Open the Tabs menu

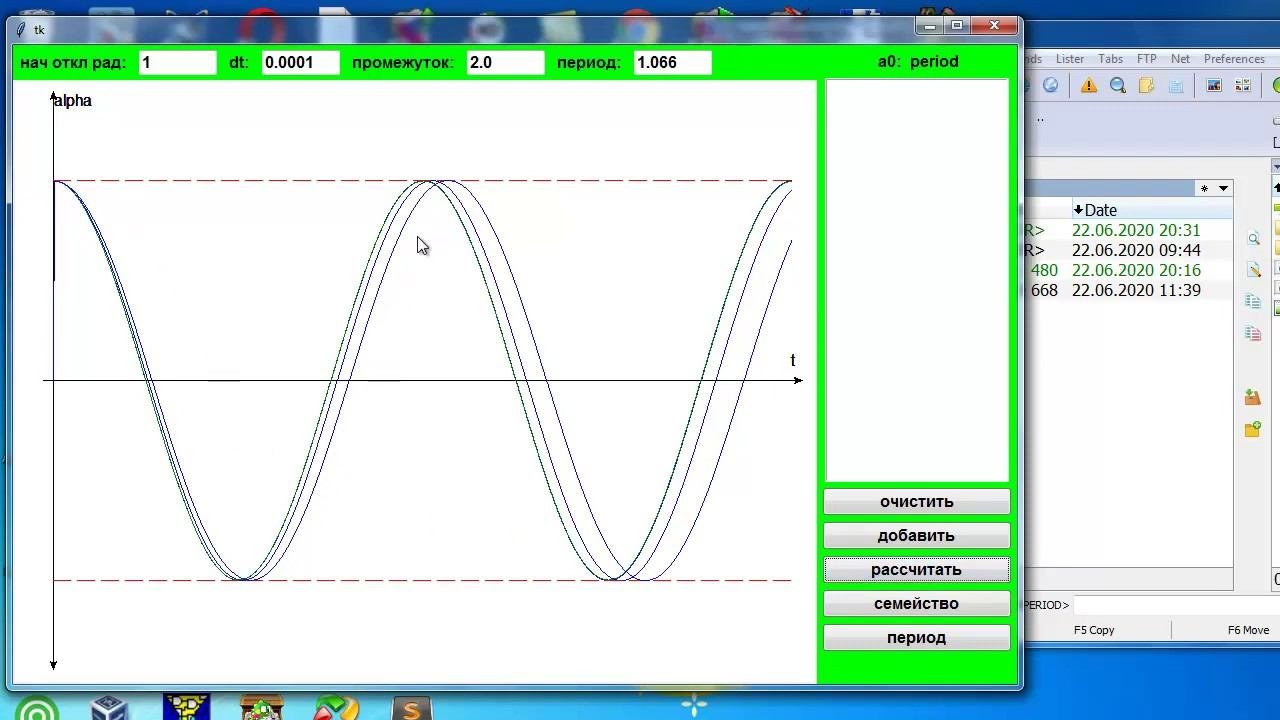tap(1110, 59)
